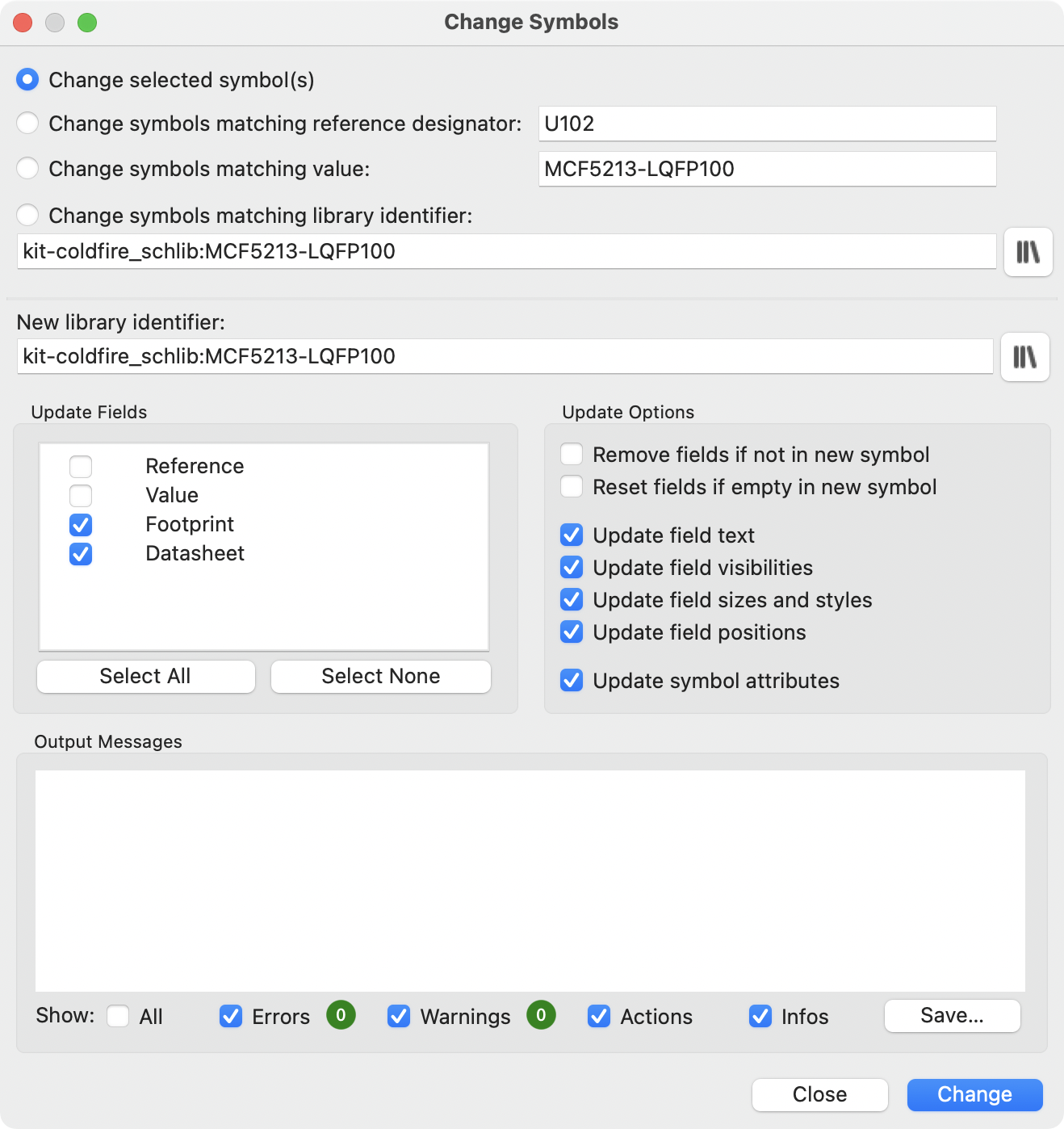Uncheck the Footprint field
The image size is (1064, 1129).
[80, 525]
